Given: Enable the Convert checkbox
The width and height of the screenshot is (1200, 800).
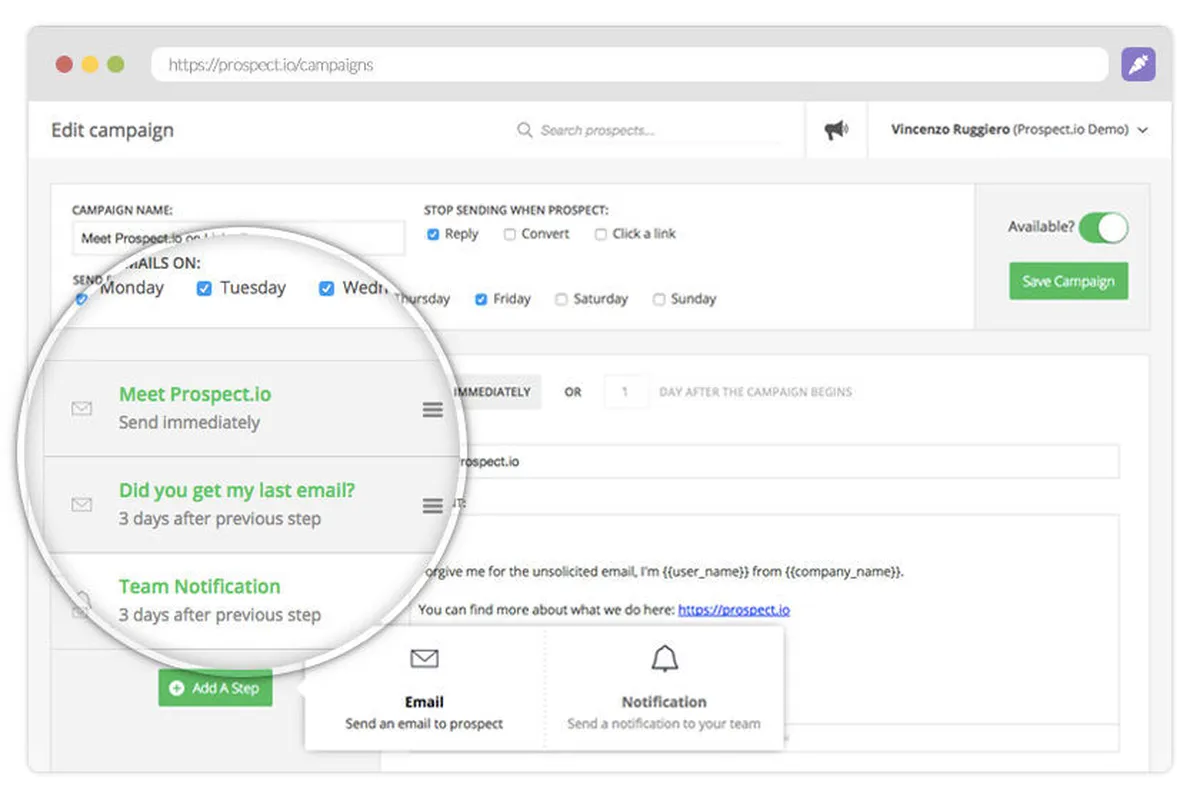Looking at the screenshot, I should (x=510, y=234).
